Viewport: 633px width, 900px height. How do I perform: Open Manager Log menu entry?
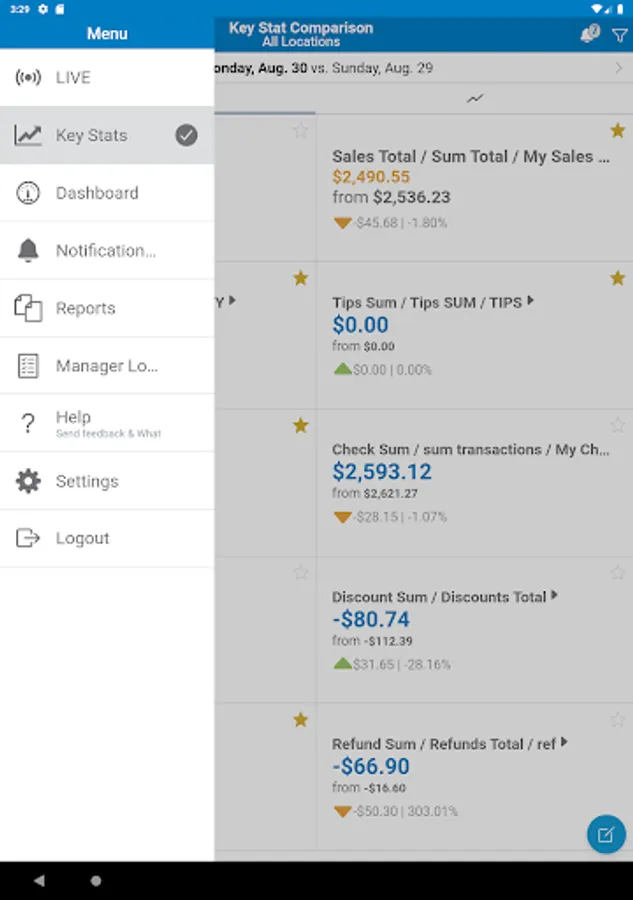point(106,366)
